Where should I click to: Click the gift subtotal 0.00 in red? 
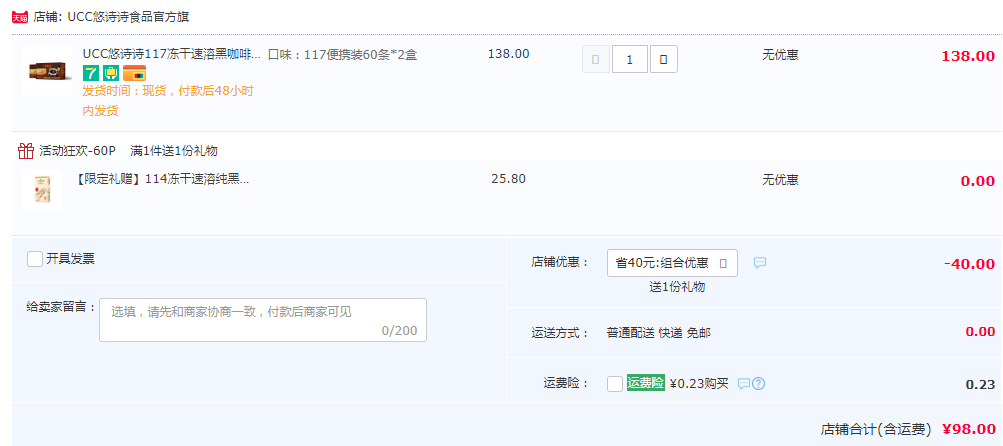click(x=977, y=181)
